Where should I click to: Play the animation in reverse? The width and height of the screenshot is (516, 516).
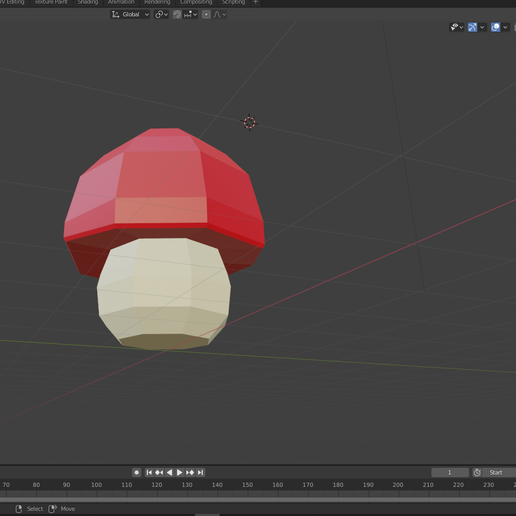pyautogui.click(x=169, y=472)
